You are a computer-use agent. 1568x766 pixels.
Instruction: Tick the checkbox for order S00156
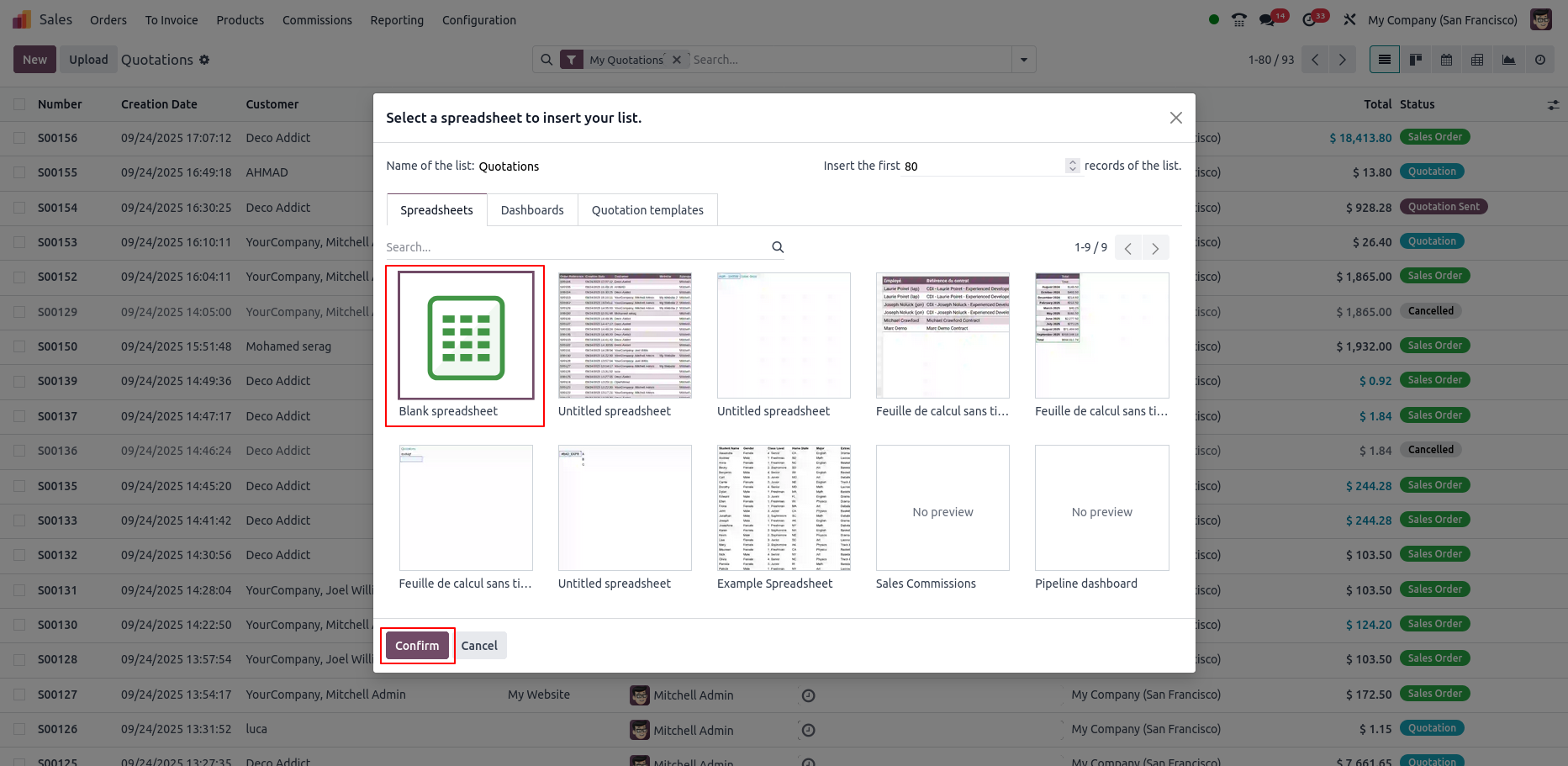point(19,138)
